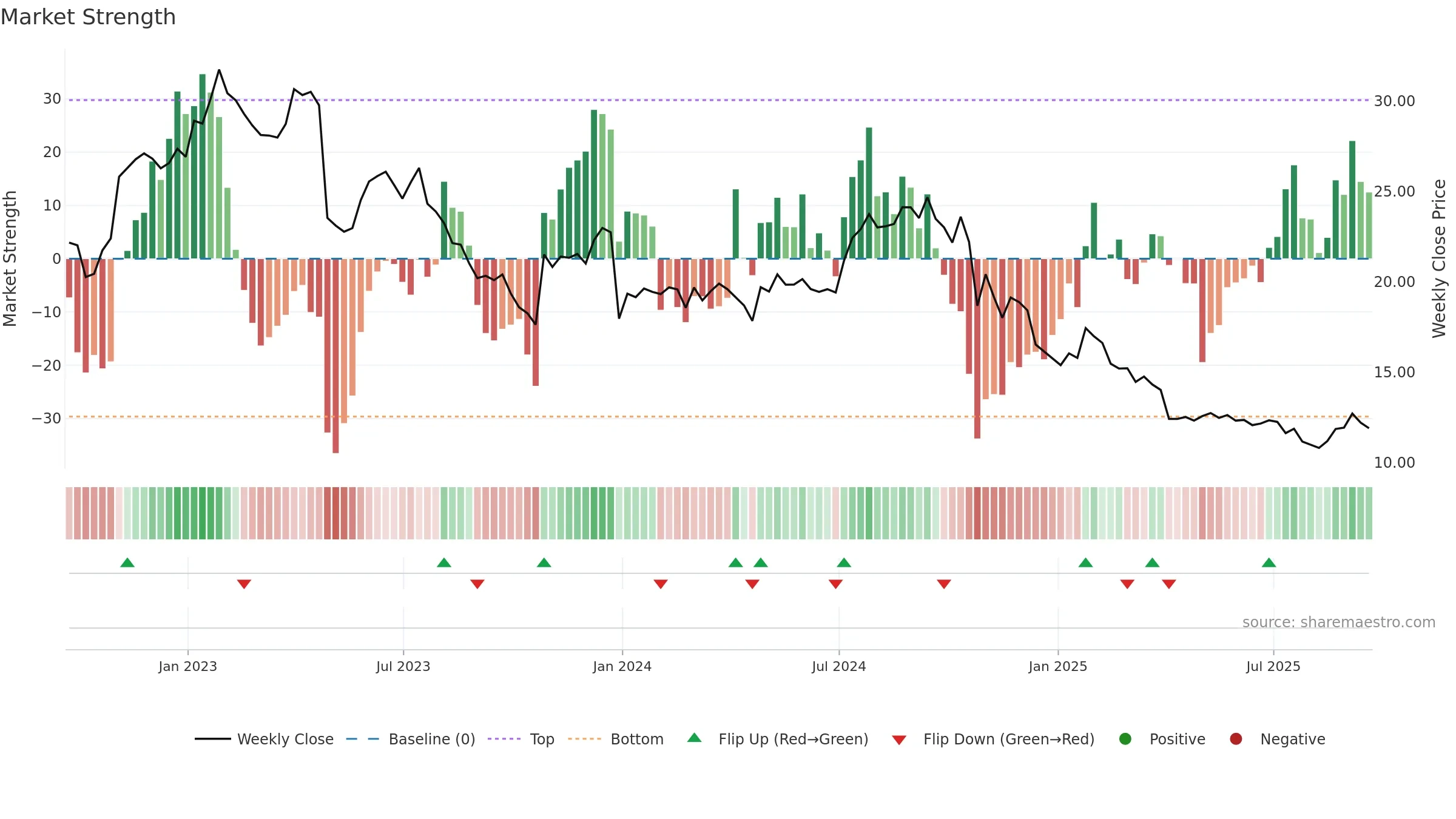Click the Jan 2024 x-axis label

click(622, 666)
